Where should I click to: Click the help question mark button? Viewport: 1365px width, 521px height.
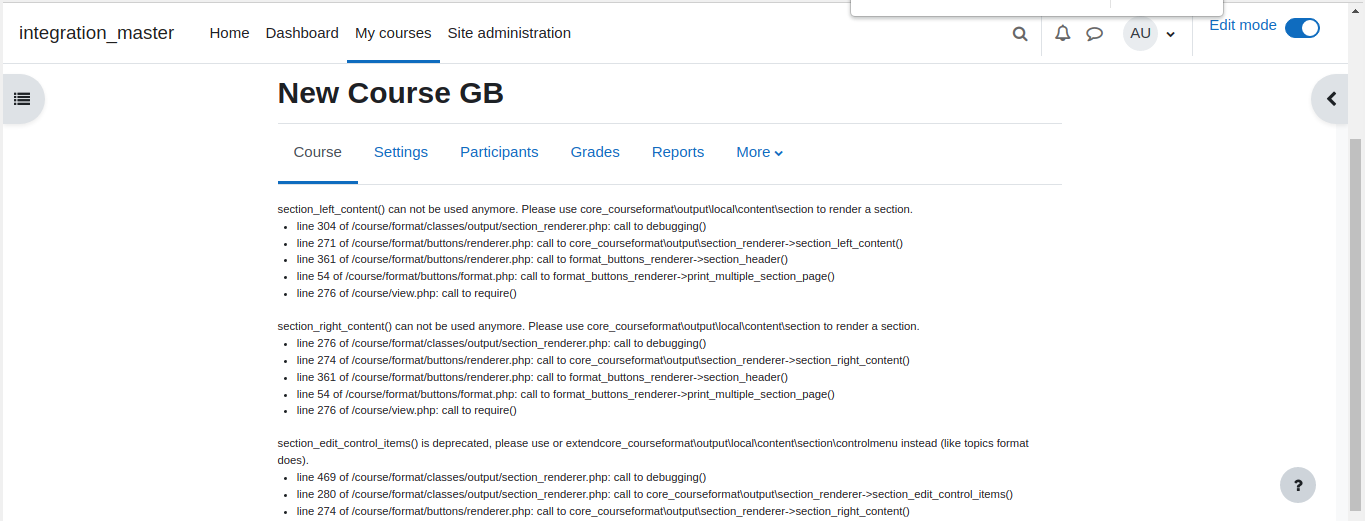(1298, 485)
